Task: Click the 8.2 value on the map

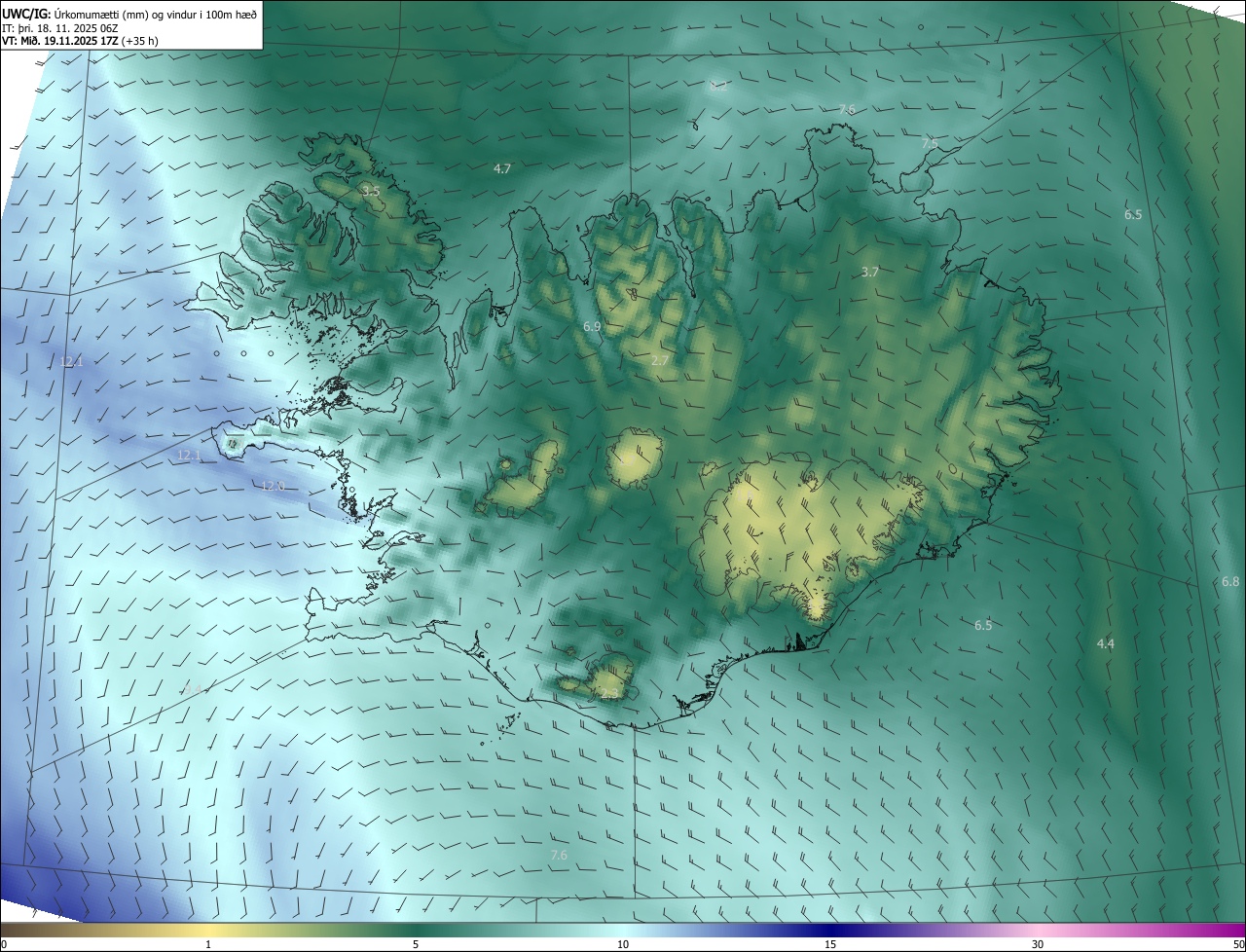Action: coord(719,86)
